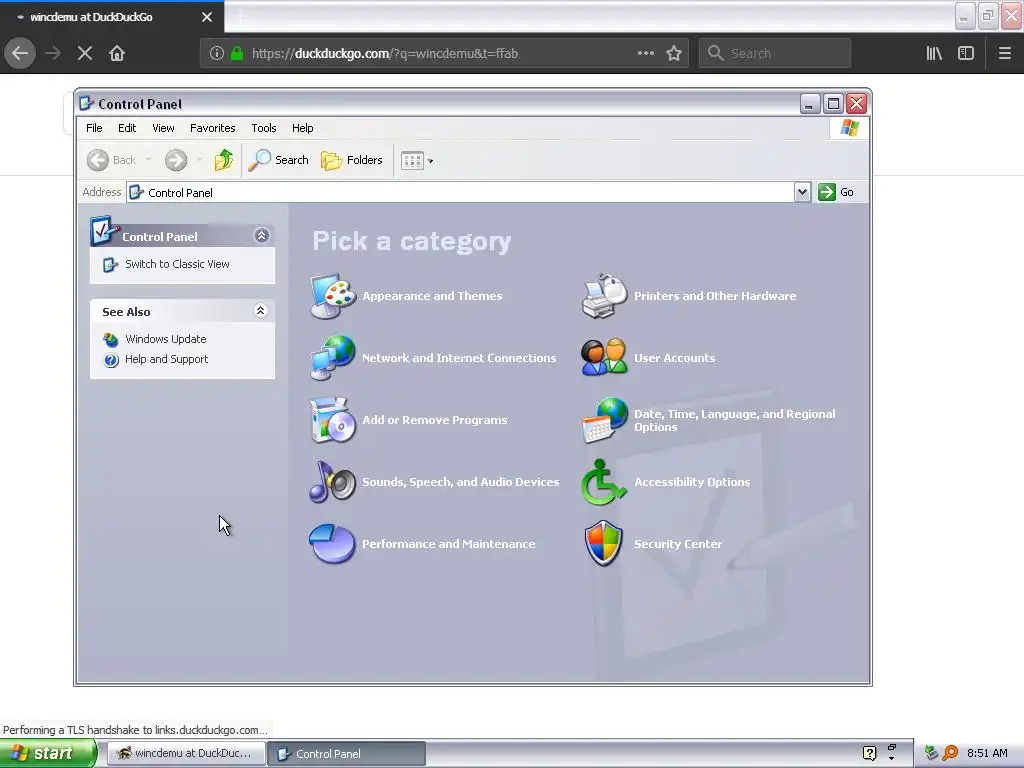The image size is (1024, 768).
Task: Click the browser Home icon
Action: (x=117, y=53)
